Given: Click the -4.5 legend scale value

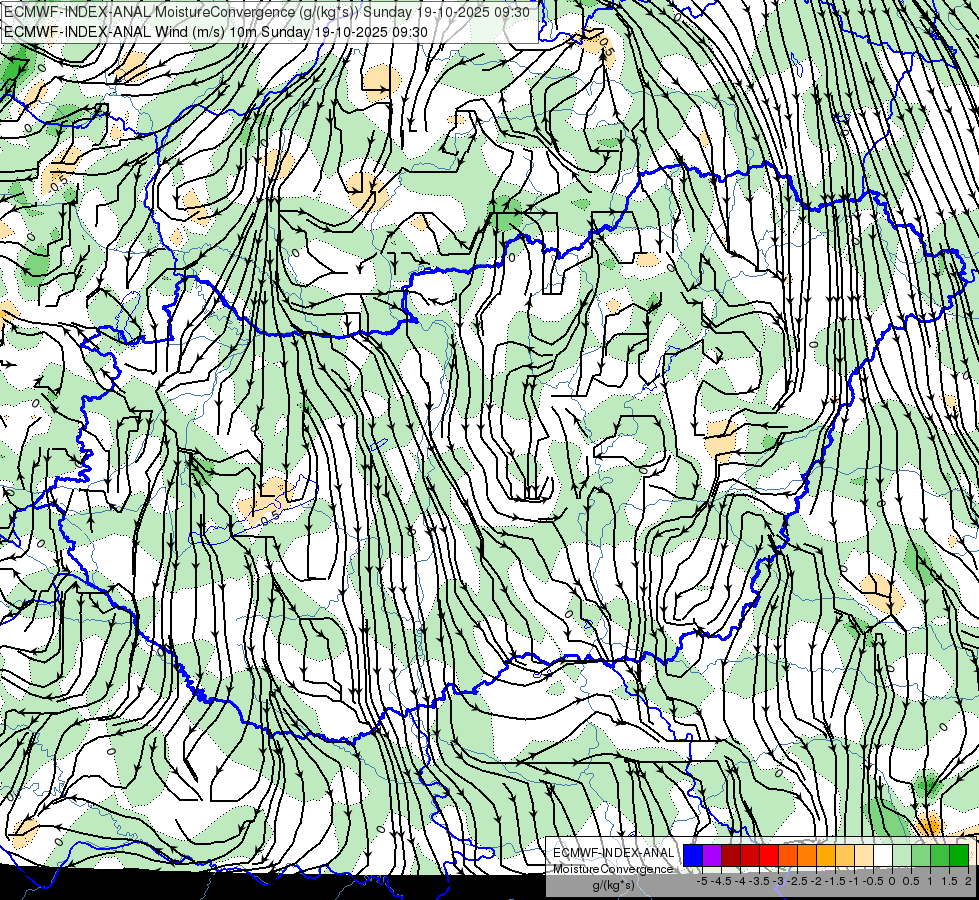Looking at the screenshot, I should (721, 881).
